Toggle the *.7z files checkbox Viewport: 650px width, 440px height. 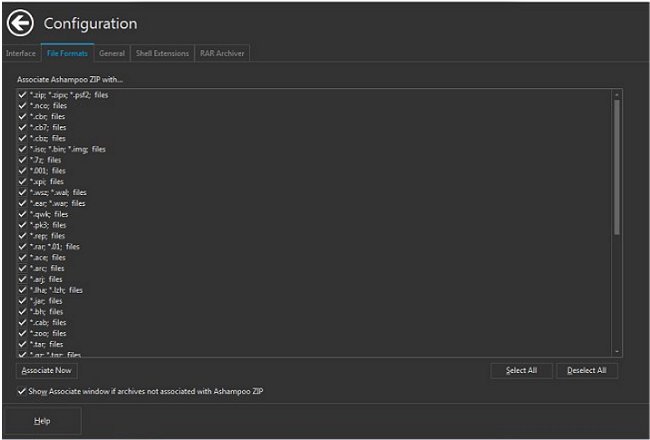[x=23, y=160]
